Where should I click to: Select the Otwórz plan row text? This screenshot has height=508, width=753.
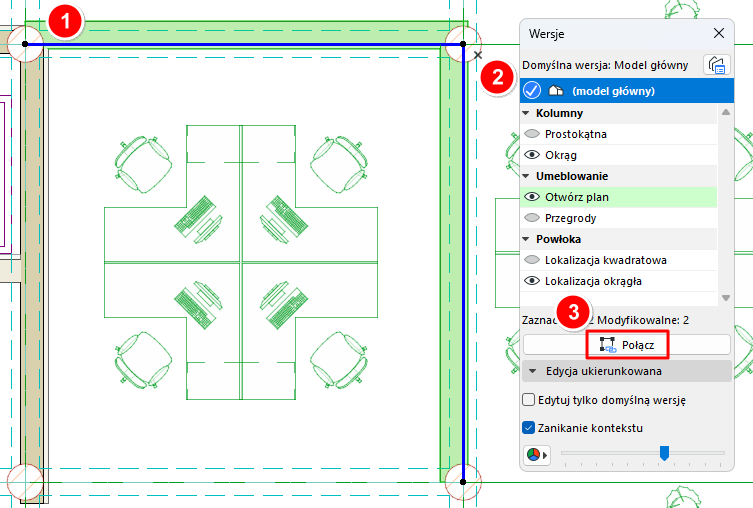pyautogui.click(x=577, y=197)
